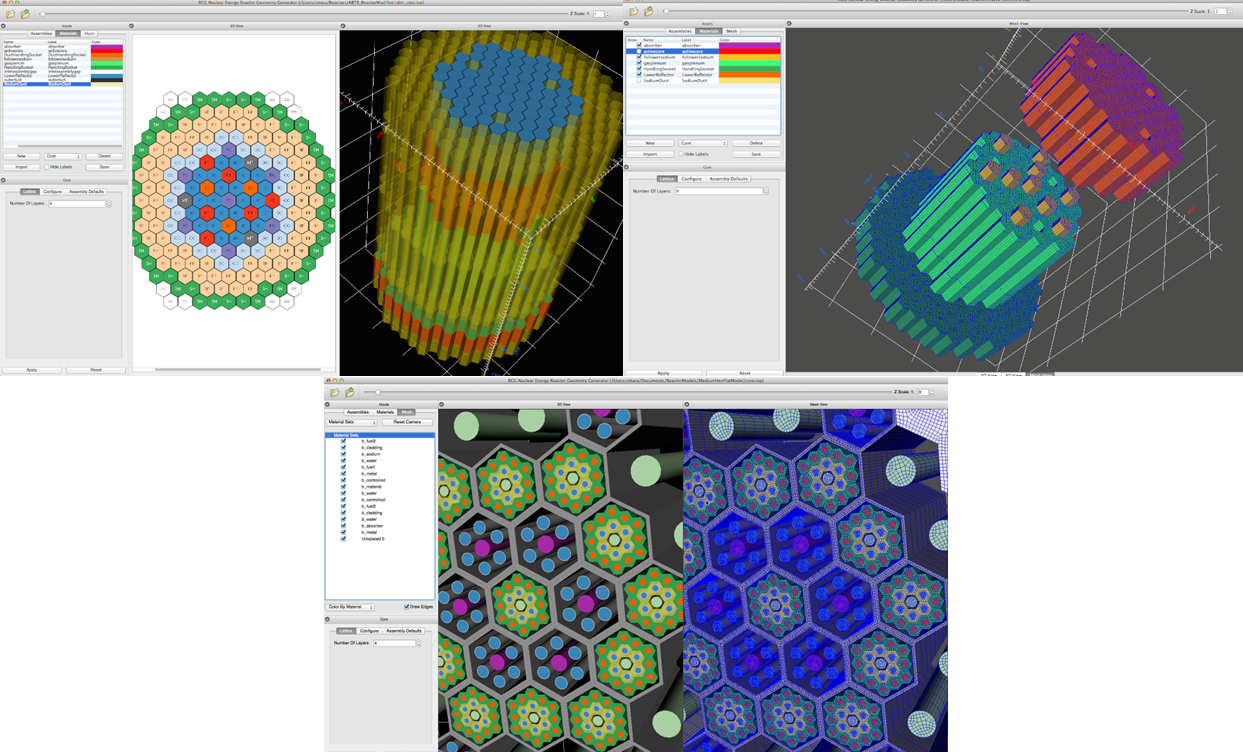Viewport: 1243px width, 752px height.
Task: Toggle Draw Edges checkbox in bottom window
Action: click(x=407, y=606)
